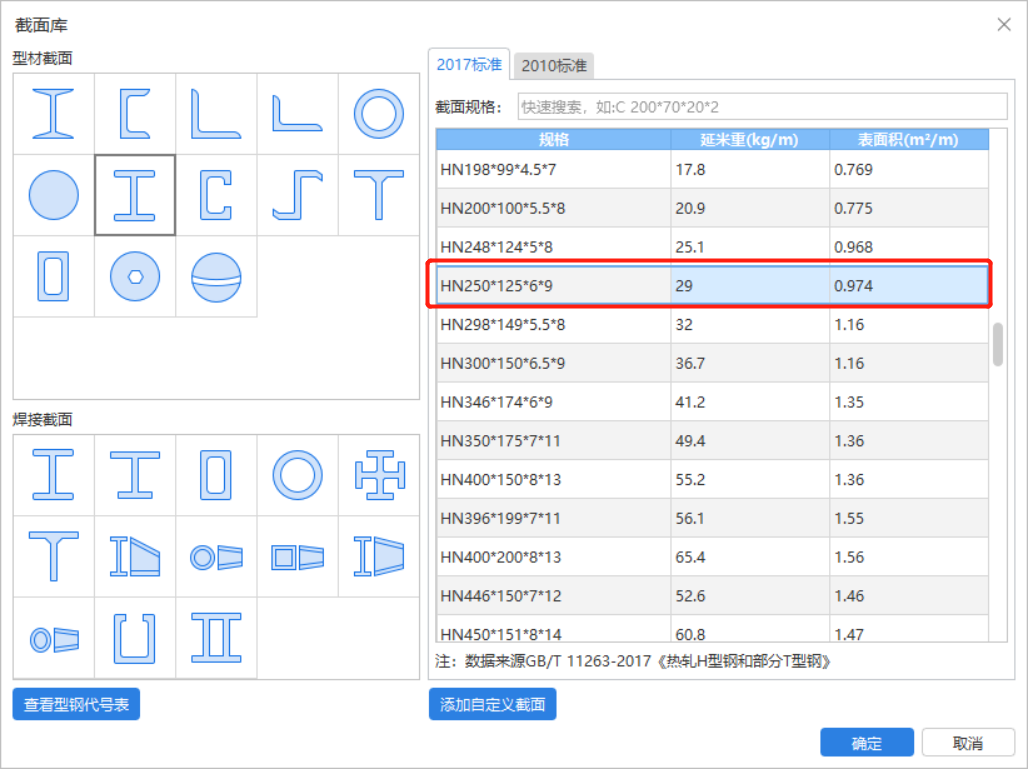Viewport: 1028px width, 769px height.
Task: Select the rectangular tube profile section icon
Action: click(54, 276)
